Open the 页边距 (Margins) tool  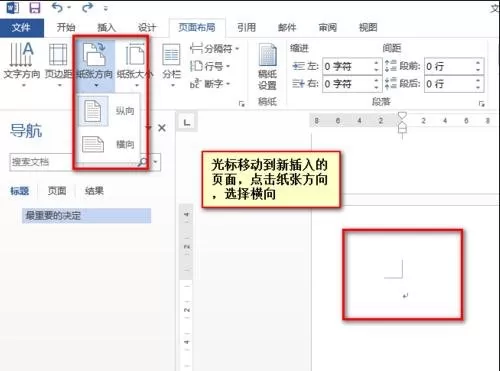(x=59, y=64)
